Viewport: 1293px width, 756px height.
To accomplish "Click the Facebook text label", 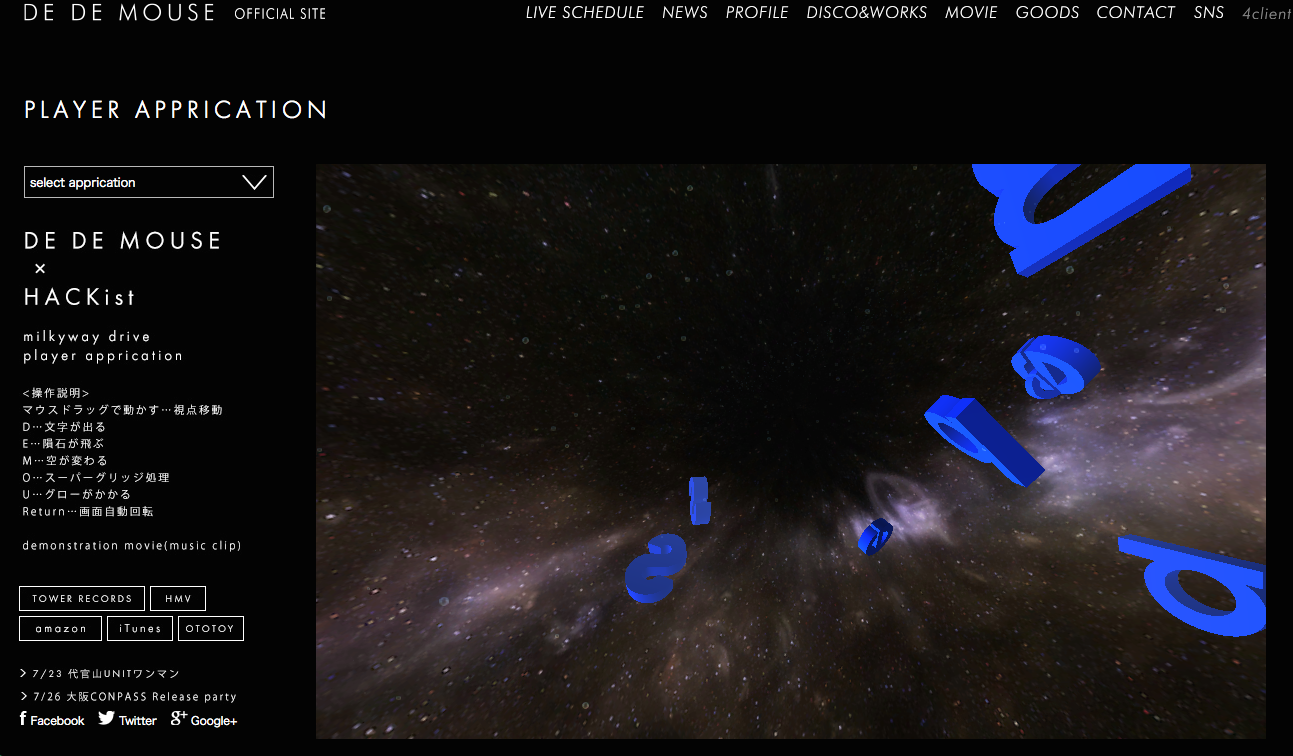I will pyautogui.click(x=57, y=721).
